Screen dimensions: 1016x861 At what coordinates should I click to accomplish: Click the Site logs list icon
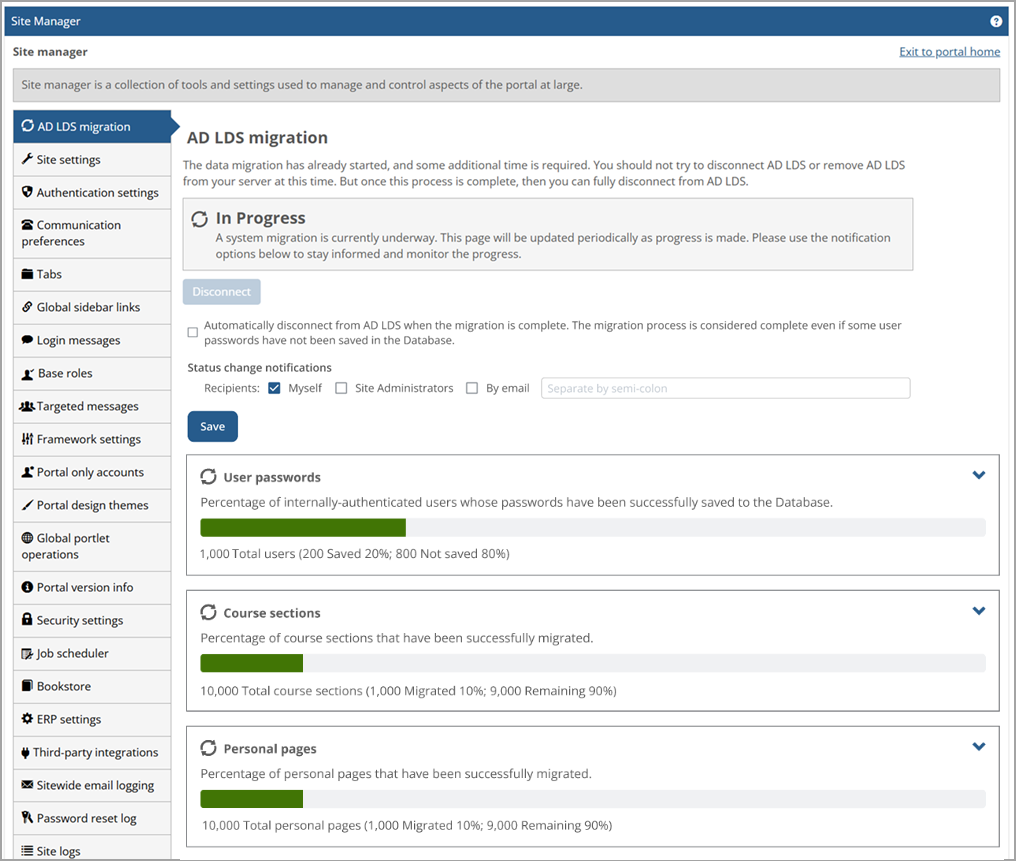[x=27, y=851]
